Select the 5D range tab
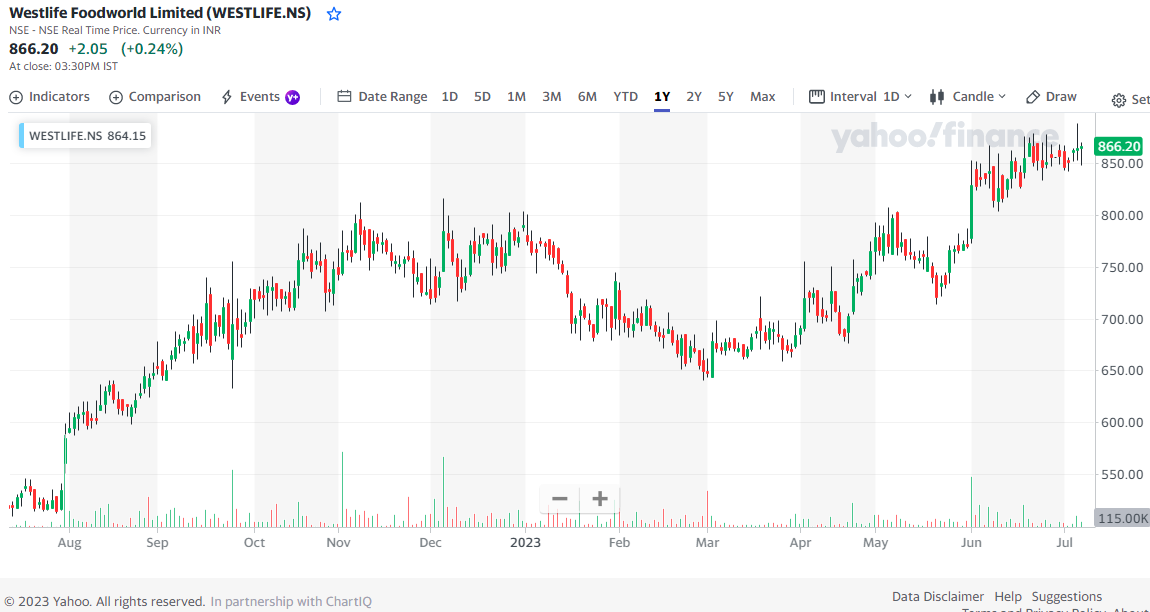1150x612 pixels. pyautogui.click(x=482, y=97)
